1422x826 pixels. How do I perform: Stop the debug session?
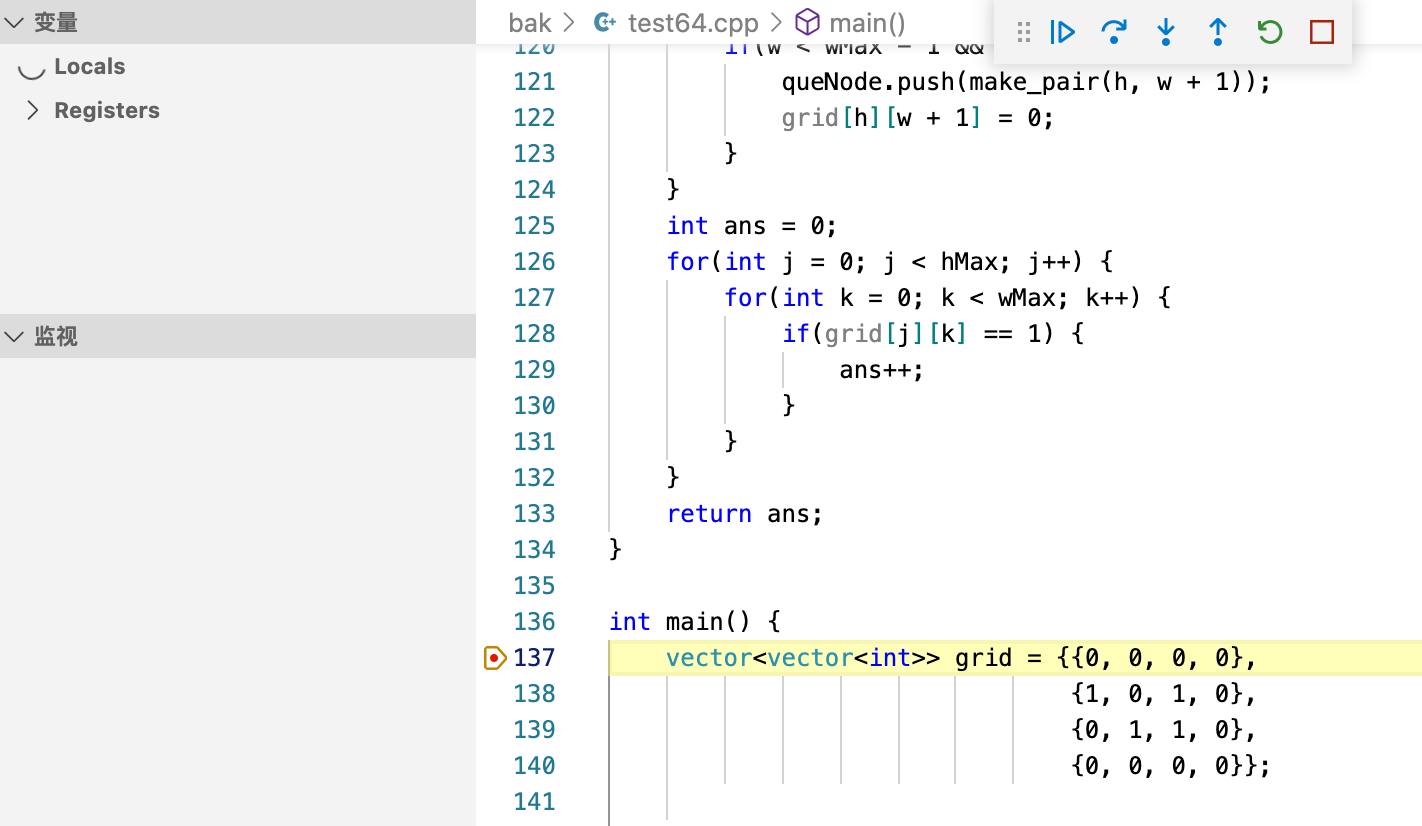click(1321, 32)
